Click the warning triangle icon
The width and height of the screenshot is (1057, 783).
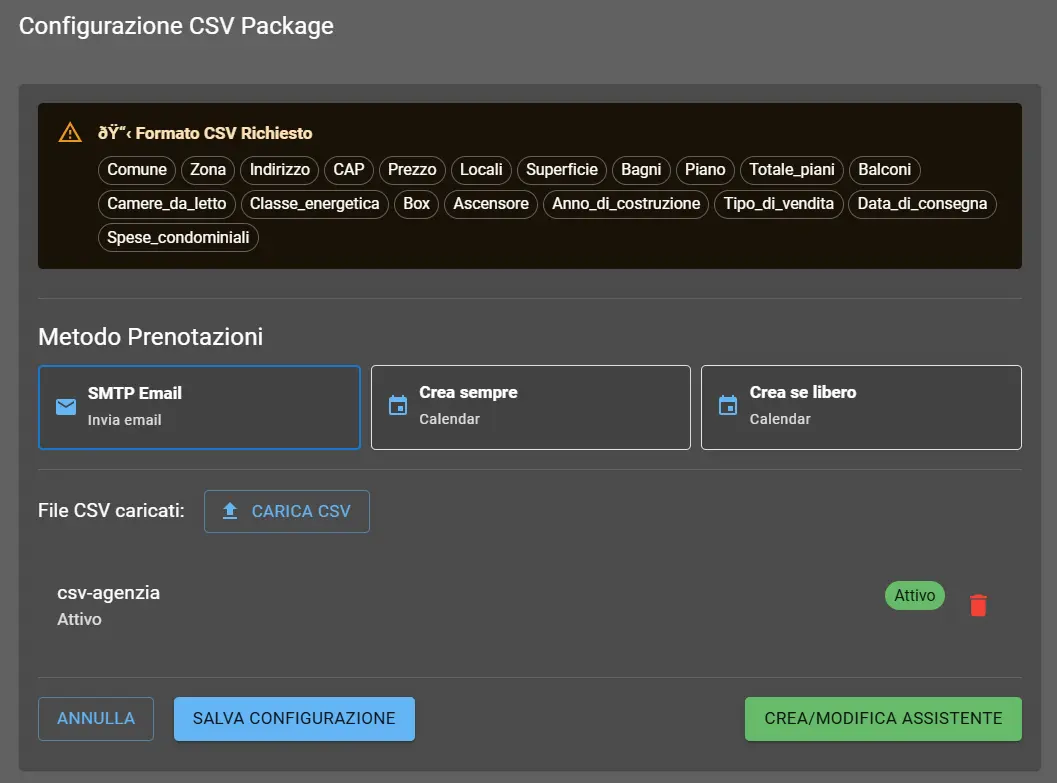pyautogui.click(x=69, y=131)
